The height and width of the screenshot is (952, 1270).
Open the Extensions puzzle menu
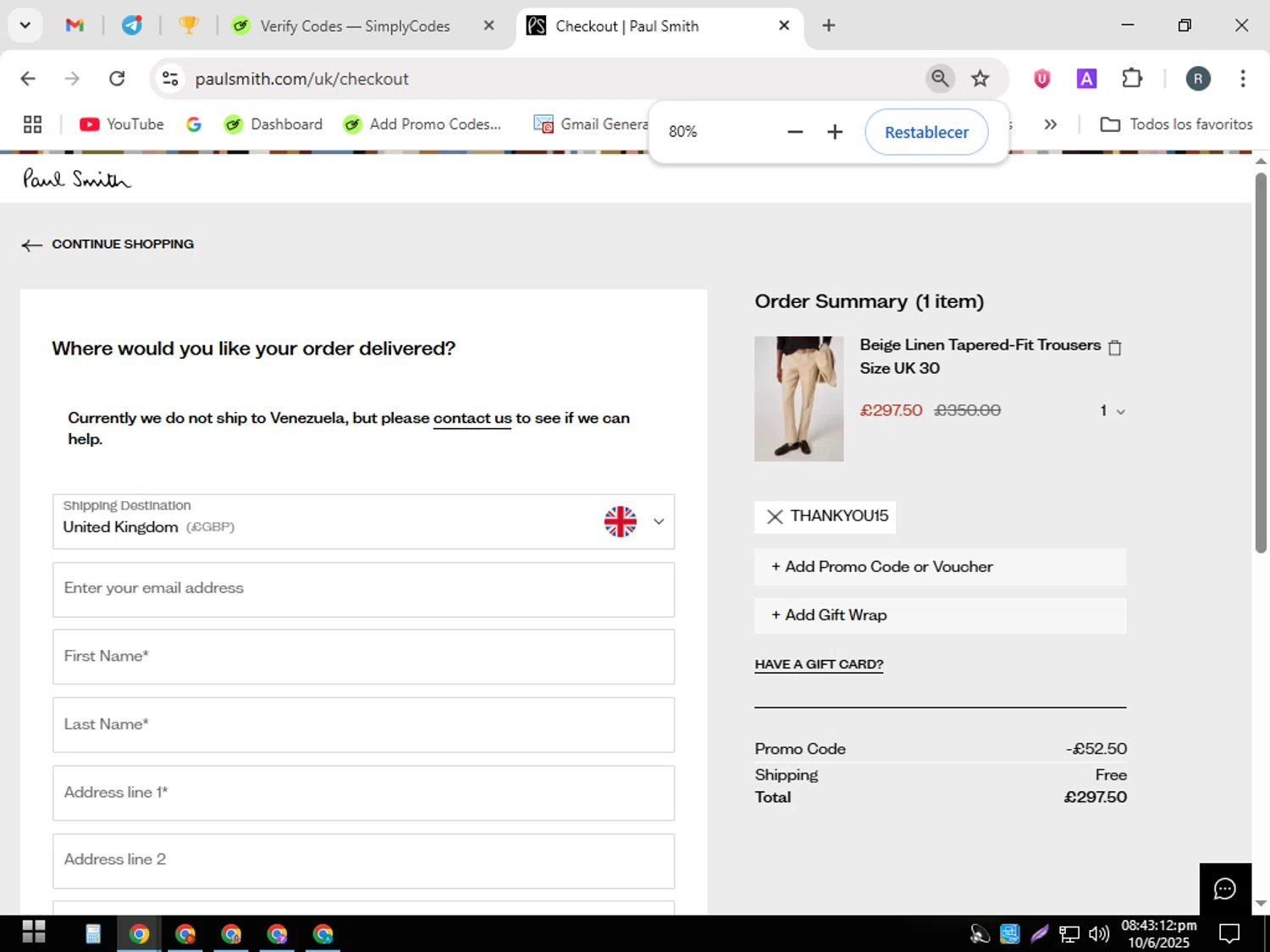pyautogui.click(x=1132, y=79)
